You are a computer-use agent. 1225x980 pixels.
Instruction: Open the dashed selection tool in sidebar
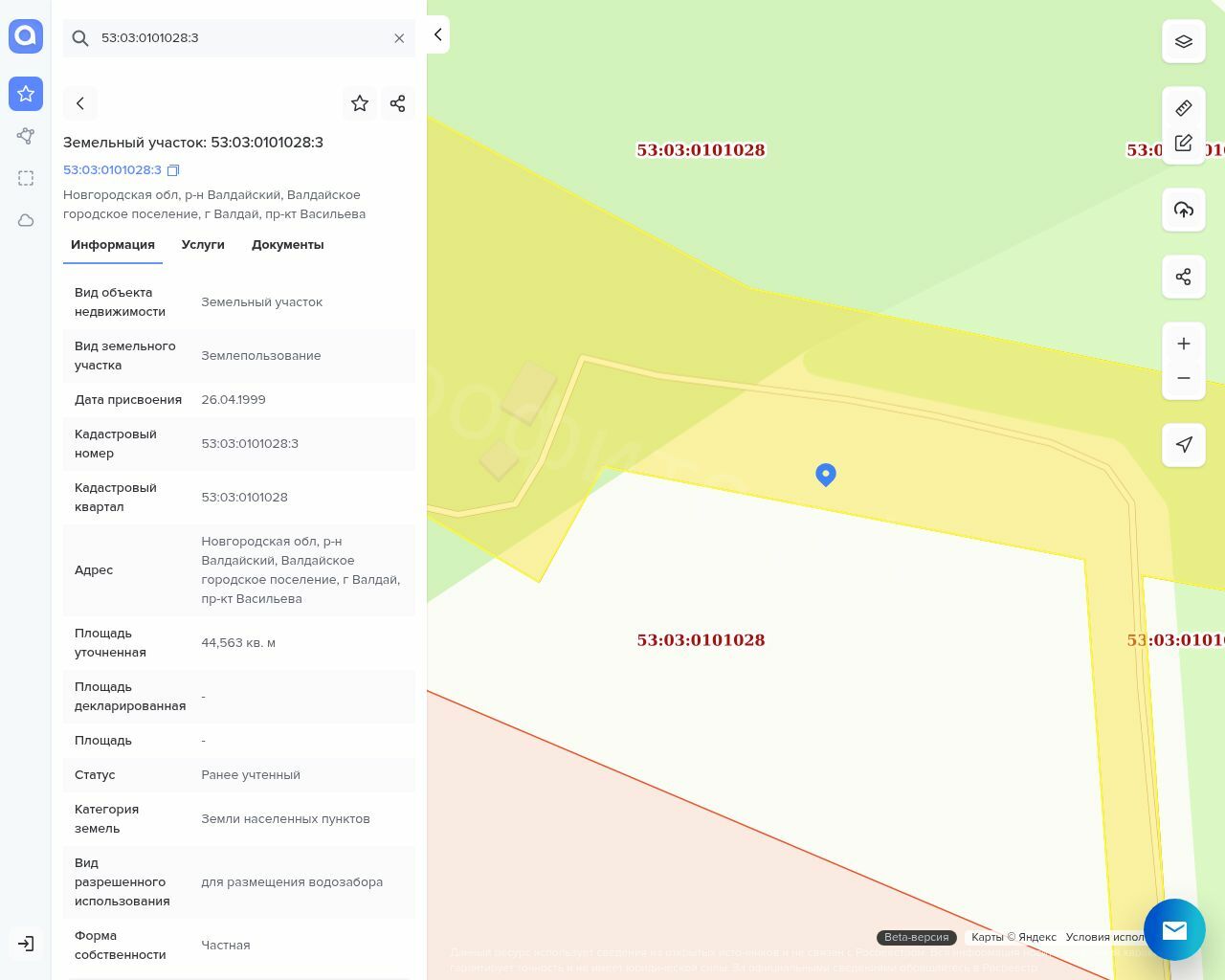(26, 178)
